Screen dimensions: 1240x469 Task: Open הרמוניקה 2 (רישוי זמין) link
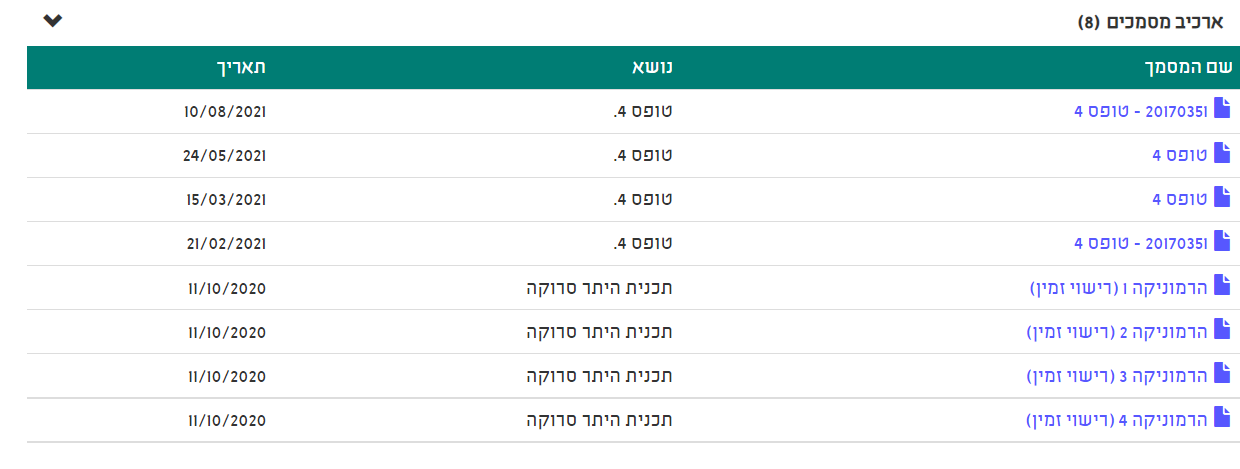coord(1118,332)
